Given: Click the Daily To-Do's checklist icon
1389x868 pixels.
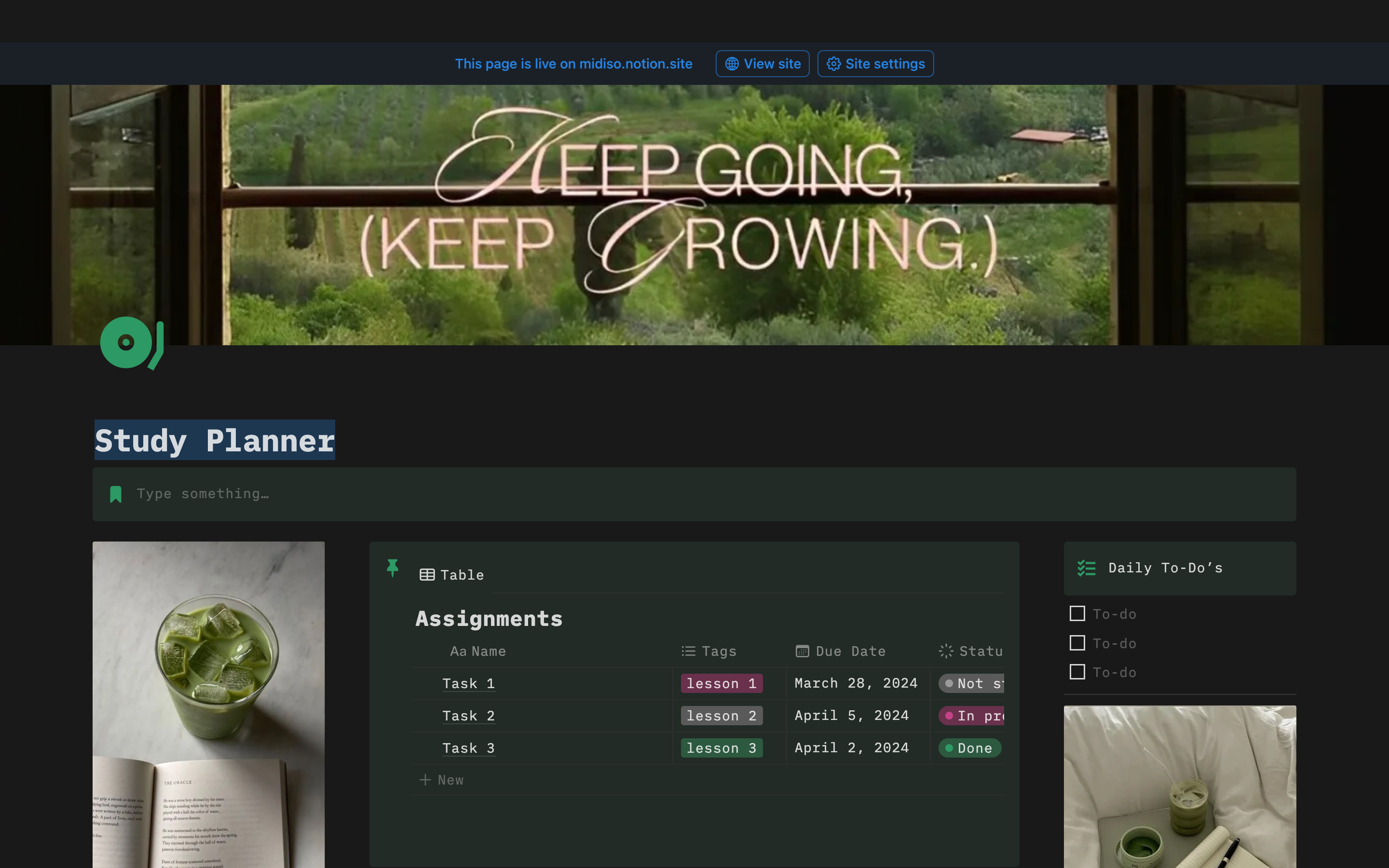Looking at the screenshot, I should [x=1086, y=568].
